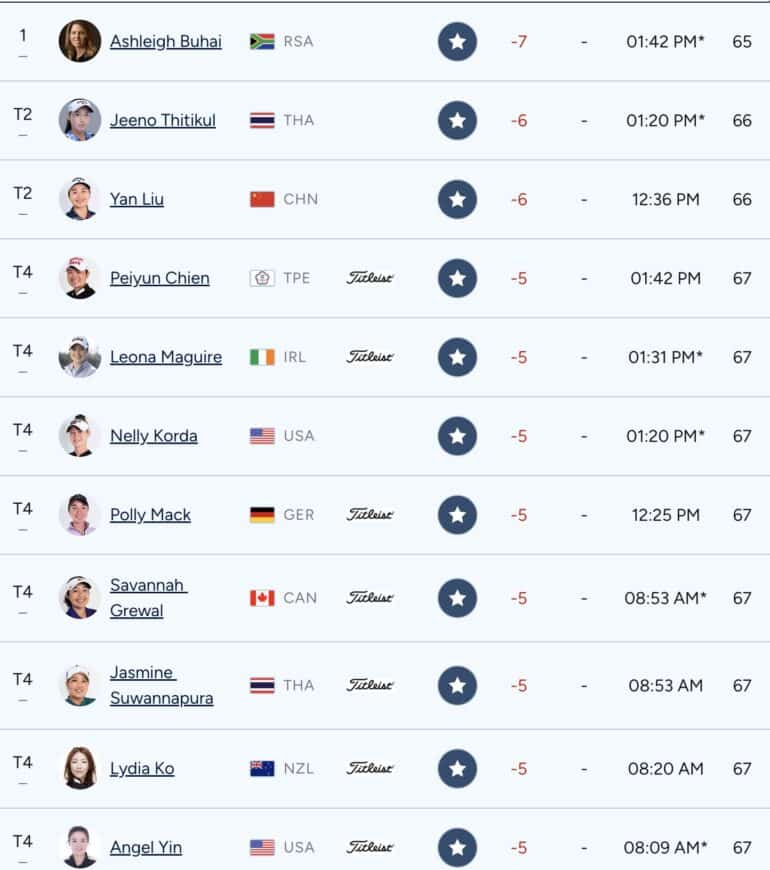
Task: Open Nelly Korda's player page
Action: click(154, 436)
